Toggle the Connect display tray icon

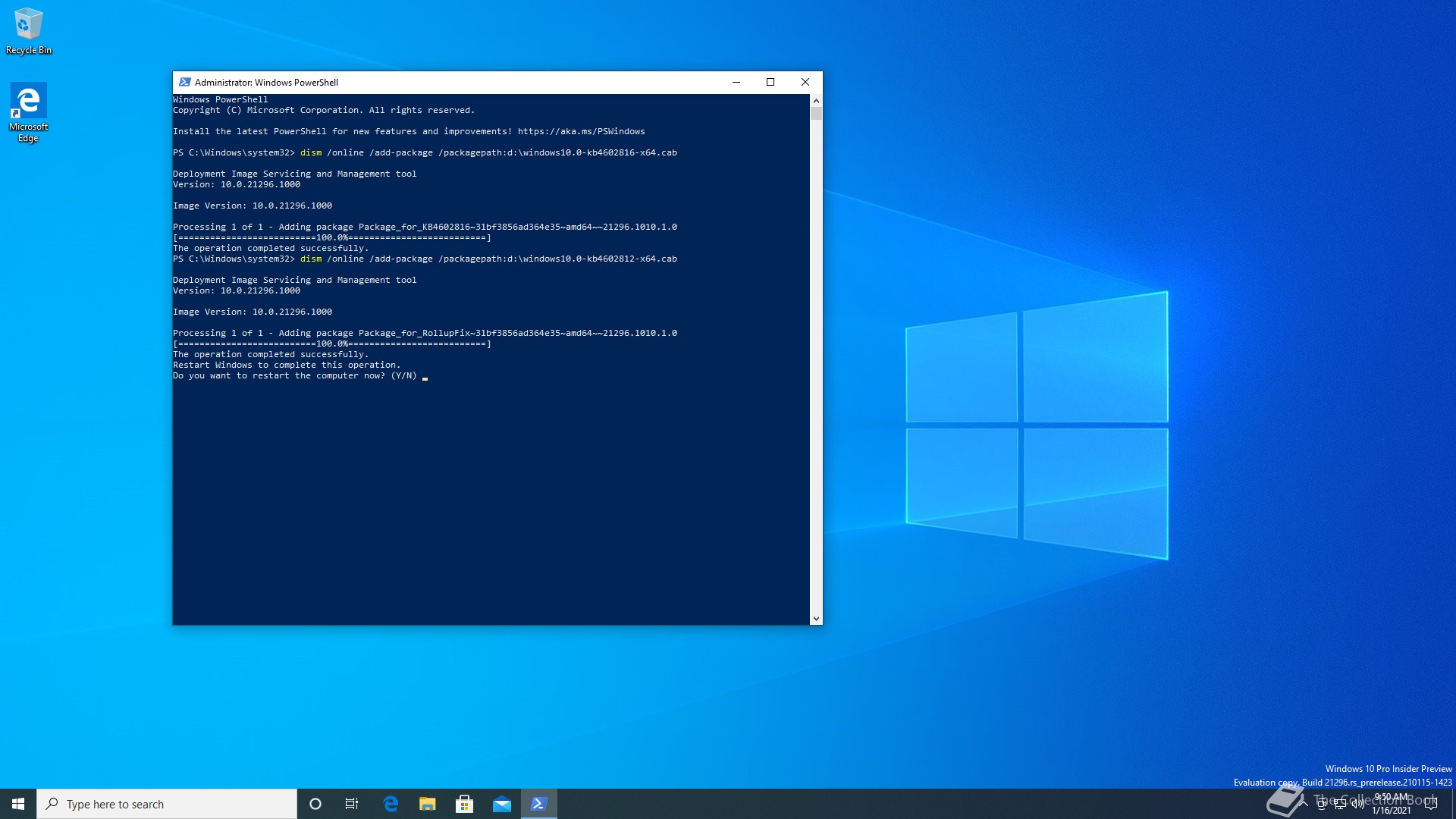coord(1323,804)
